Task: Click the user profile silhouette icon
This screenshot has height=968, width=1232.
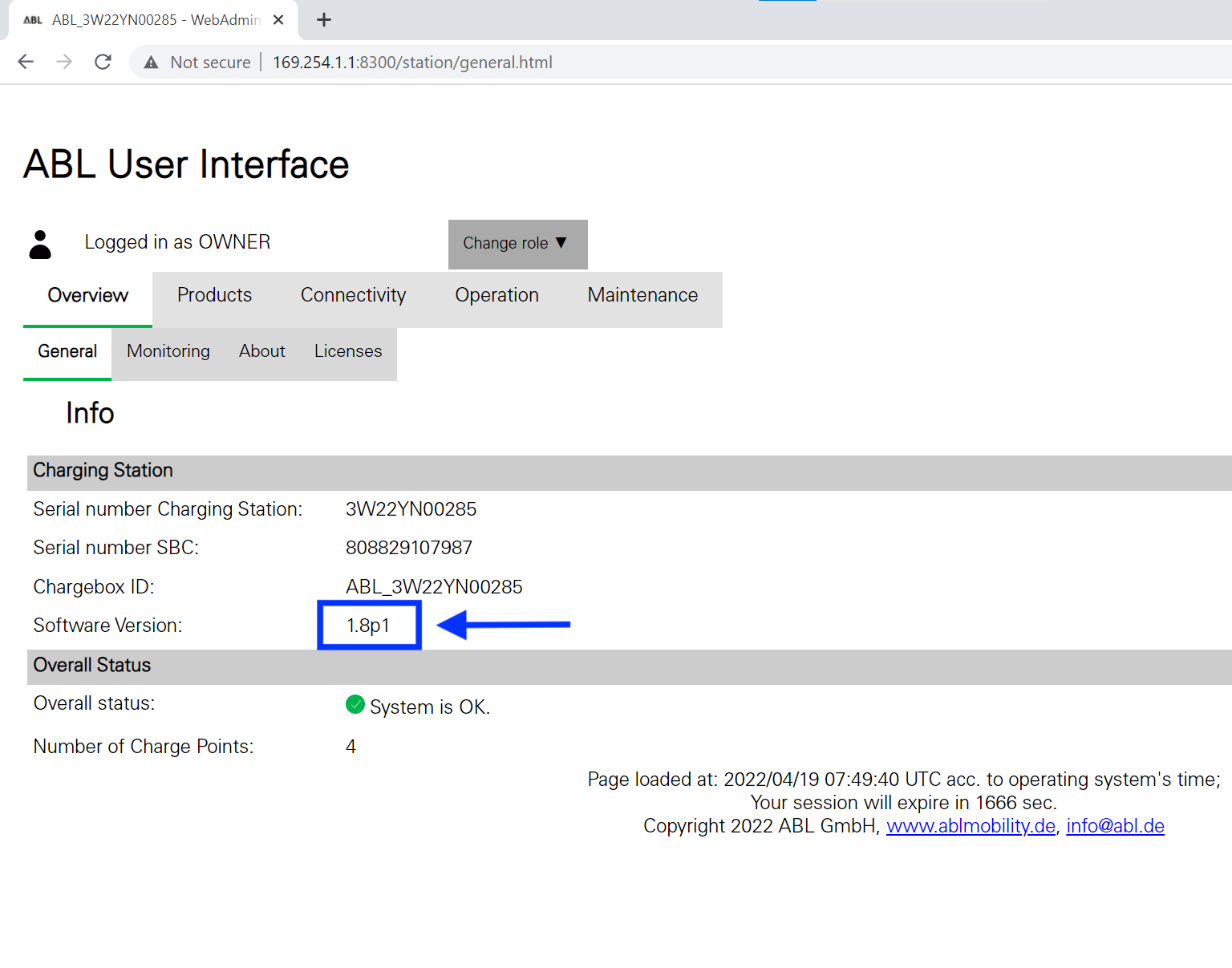Action: pyautogui.click(x=40, y=245)
